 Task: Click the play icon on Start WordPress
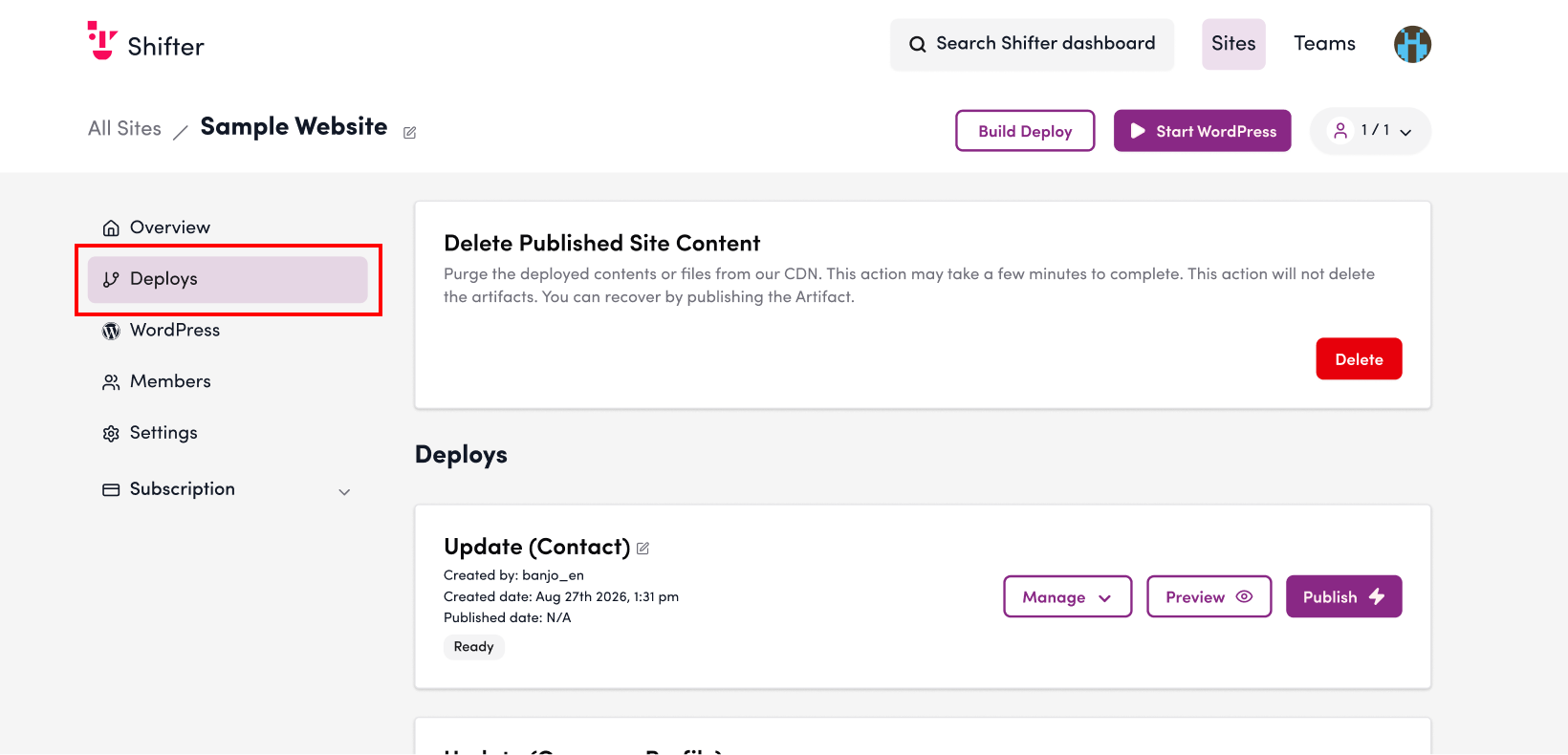1138,131
